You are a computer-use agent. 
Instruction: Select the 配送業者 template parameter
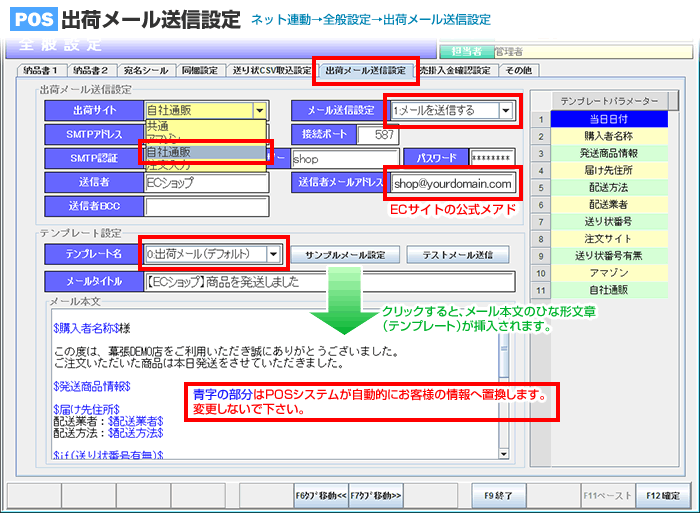[609, 204]
